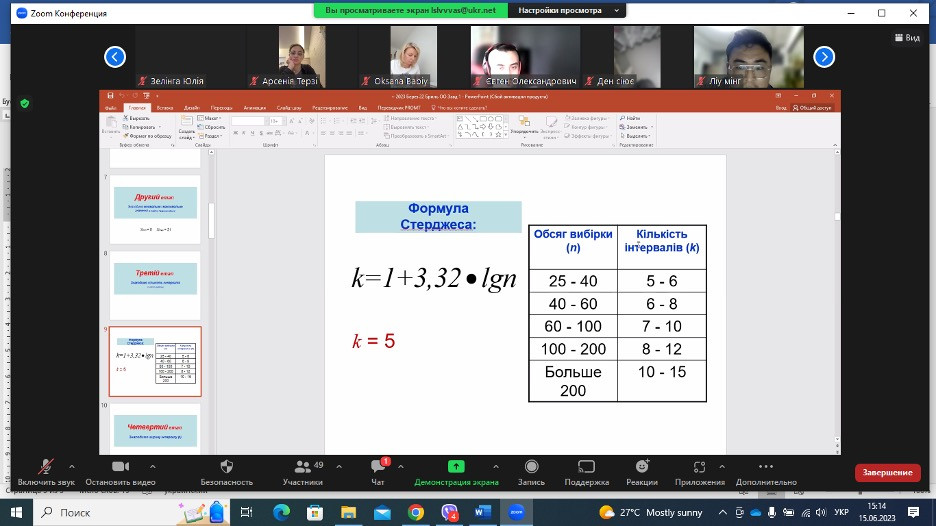Click the Формула Стерджеса title box
Screen dimensions: 936x526
click(x=438, y=216)
